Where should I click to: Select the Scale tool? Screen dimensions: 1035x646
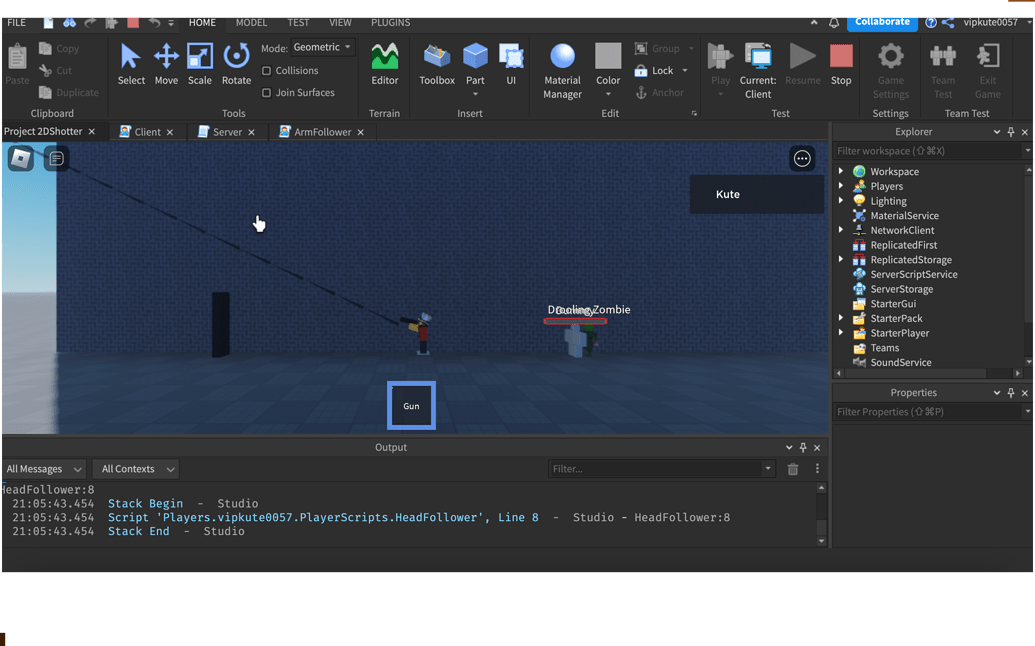[200, 64]
